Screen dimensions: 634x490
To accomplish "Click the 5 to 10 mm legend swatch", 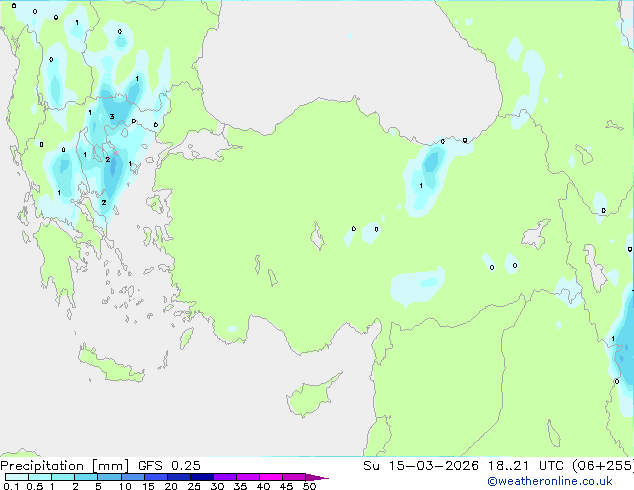I will [109, 477].
